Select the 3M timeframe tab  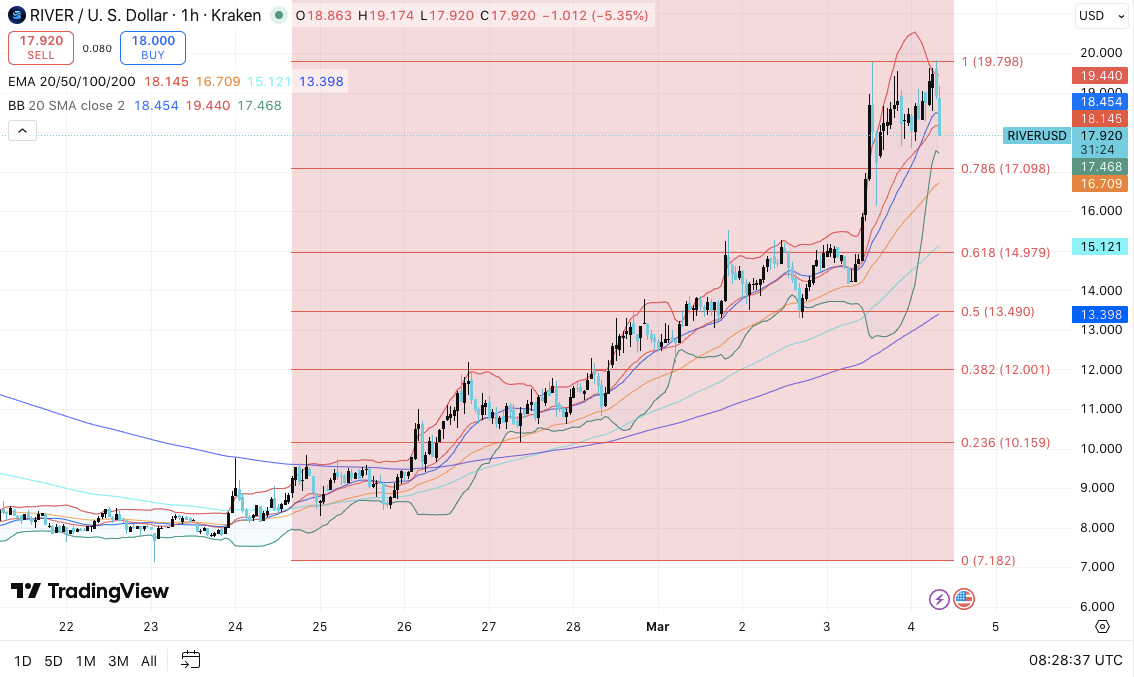pyautogui.click(x=117, y=661)
